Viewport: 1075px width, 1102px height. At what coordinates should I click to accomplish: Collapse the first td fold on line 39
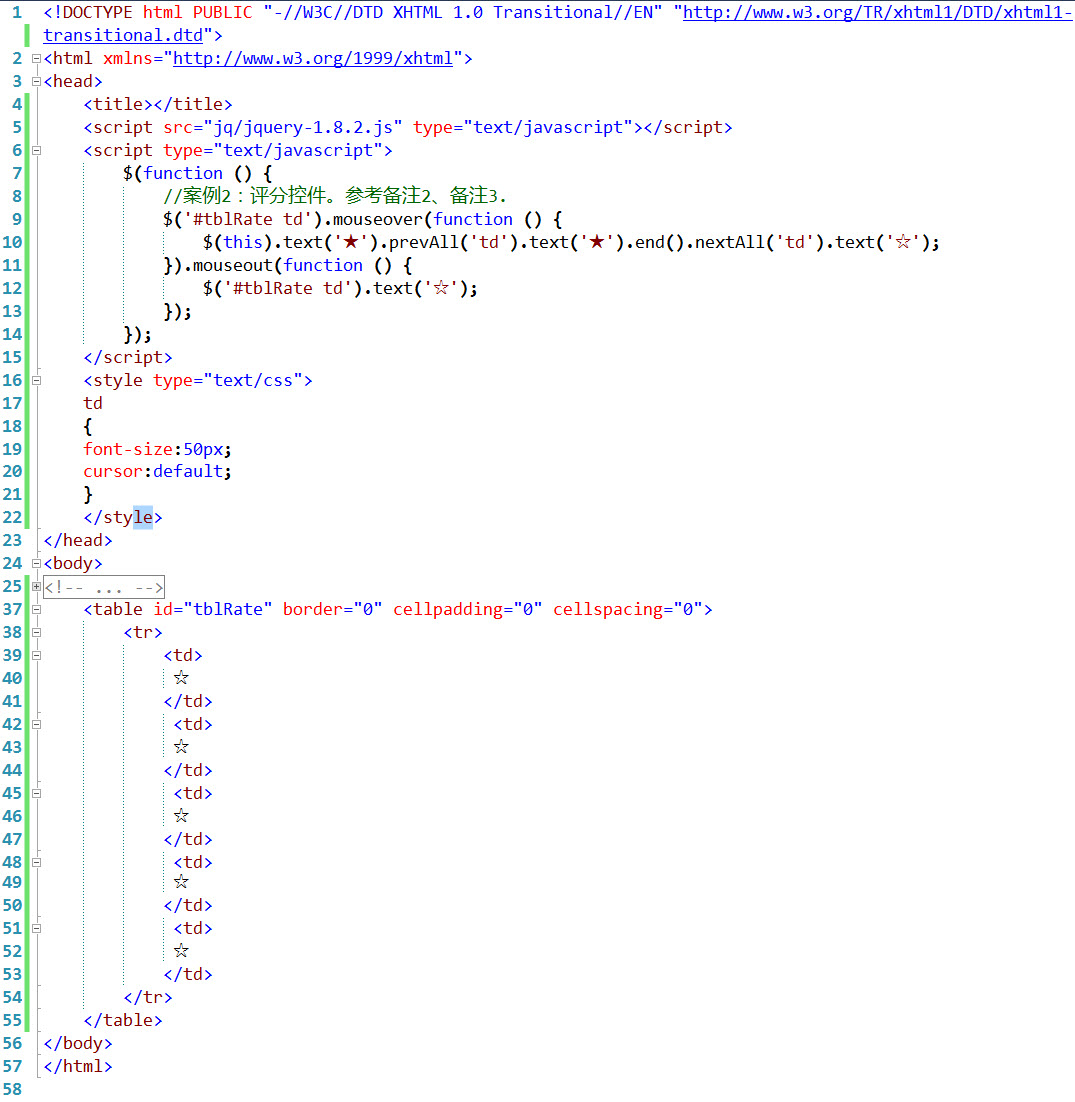(36, 655)
